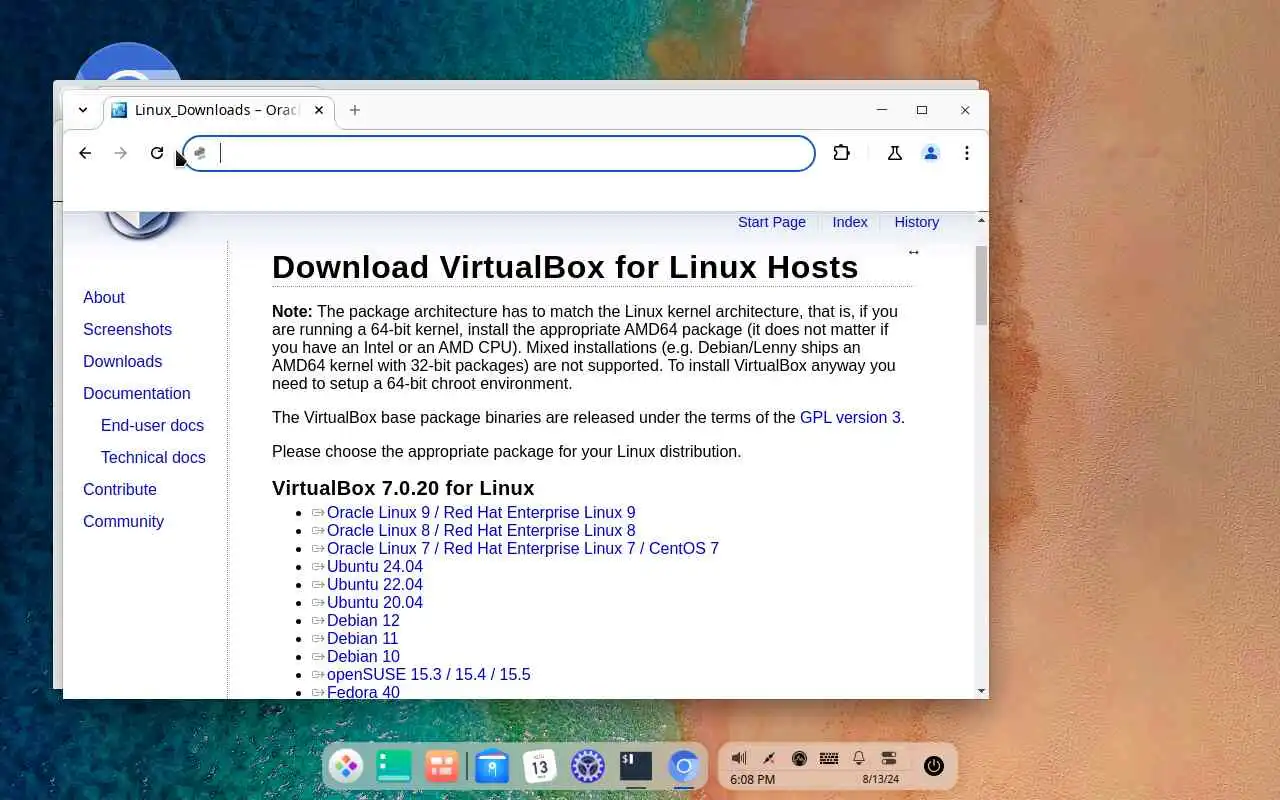This screenshot has width=1280, height=800.
Task: Open the Extensions puzzle icon
Action: coord(842,153)
